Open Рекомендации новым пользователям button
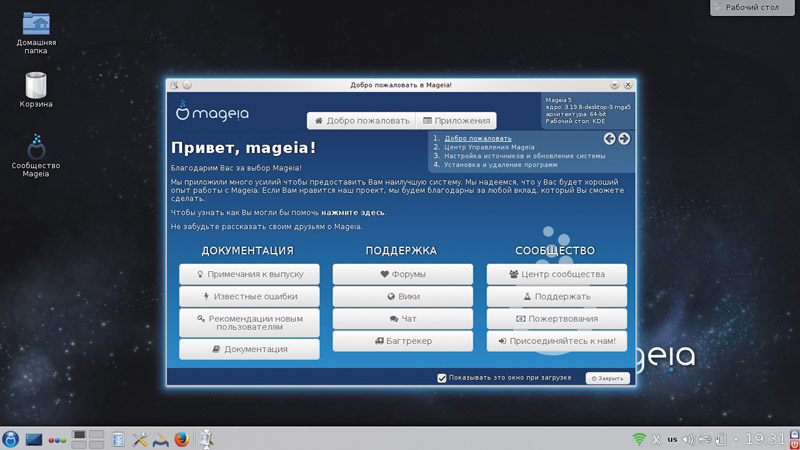Image resolution: width=800 pixels, height=450 pixels. point(249,322)
